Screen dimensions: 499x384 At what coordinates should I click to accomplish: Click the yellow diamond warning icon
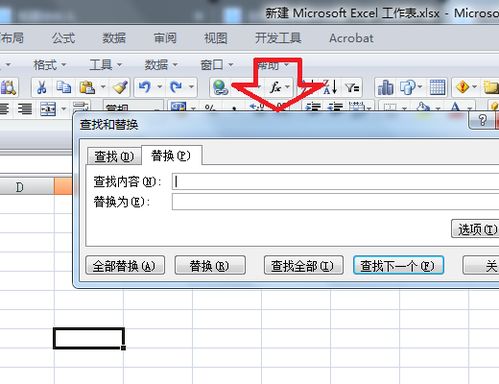click(463, 88)
